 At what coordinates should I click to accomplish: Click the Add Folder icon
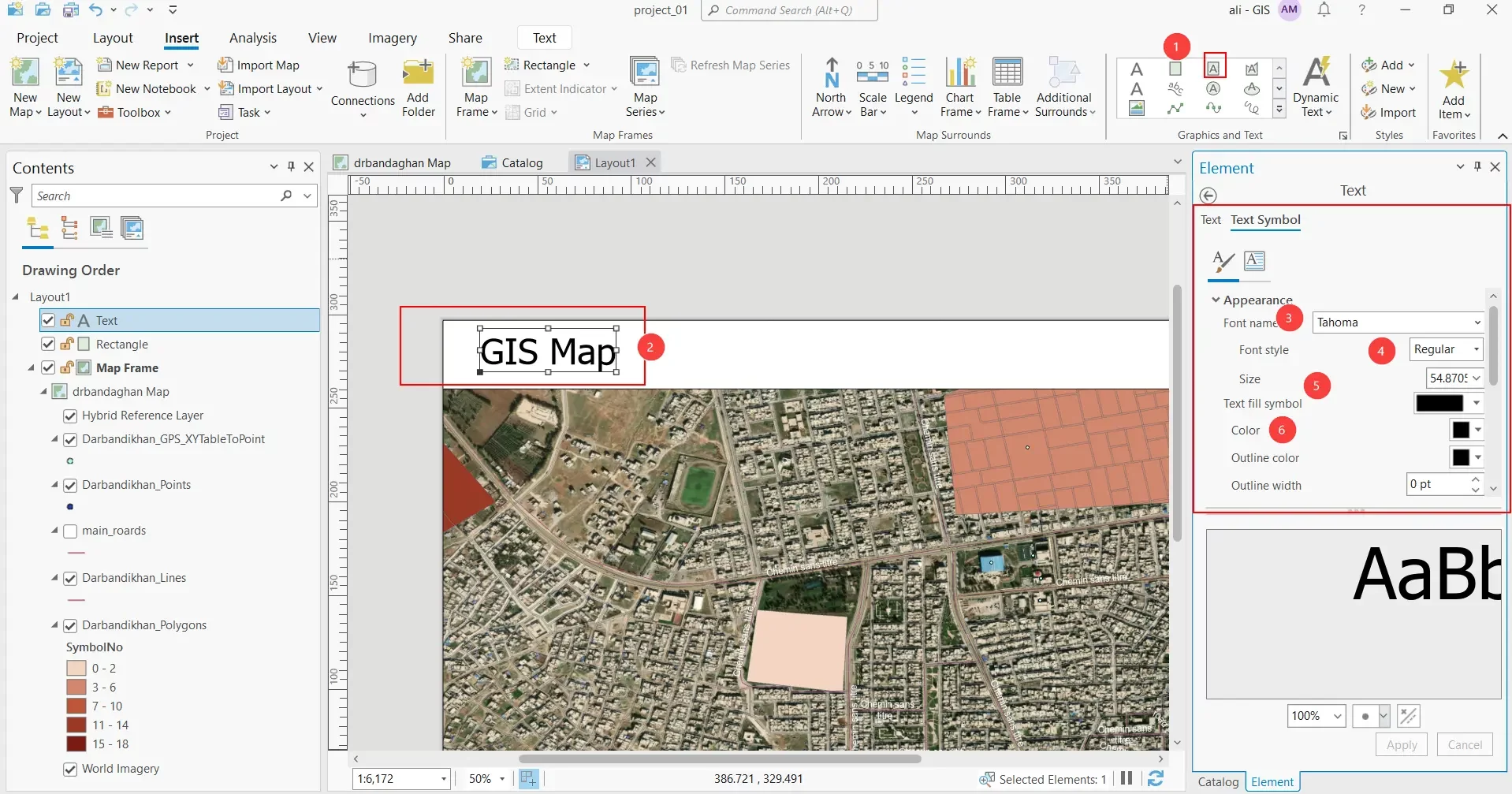418,73
